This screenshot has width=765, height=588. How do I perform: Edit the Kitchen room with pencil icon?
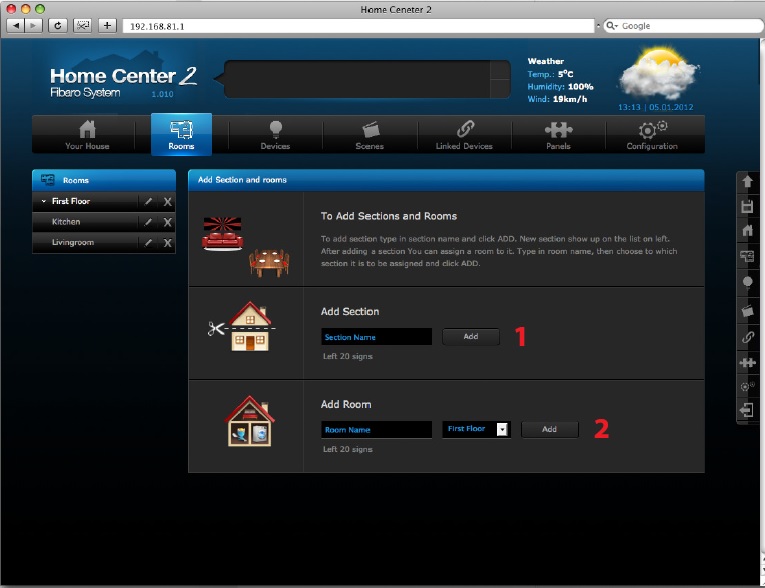tap(148, 222)
